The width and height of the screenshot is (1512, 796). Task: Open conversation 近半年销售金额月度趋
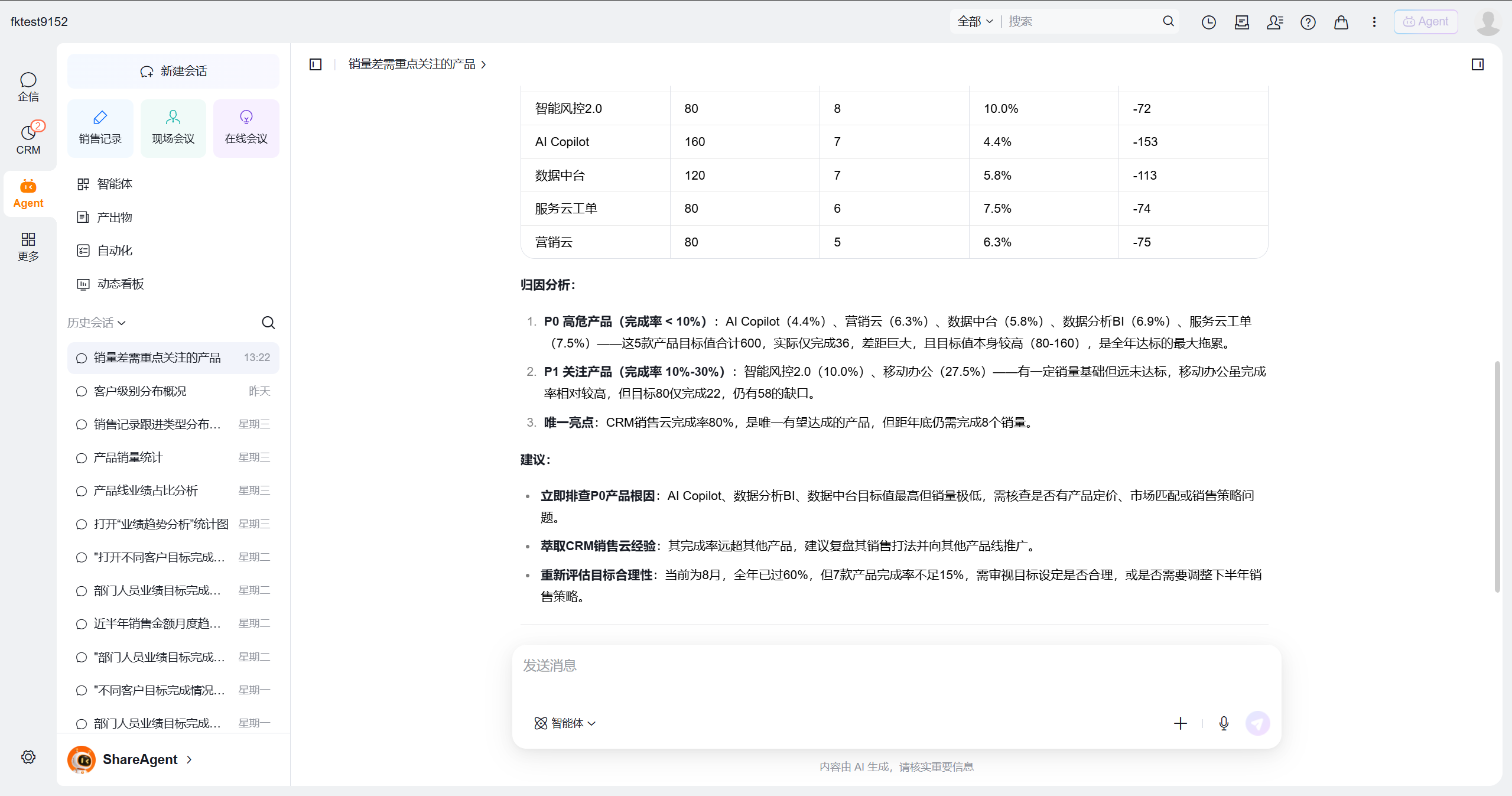click(x=173, y=623)
